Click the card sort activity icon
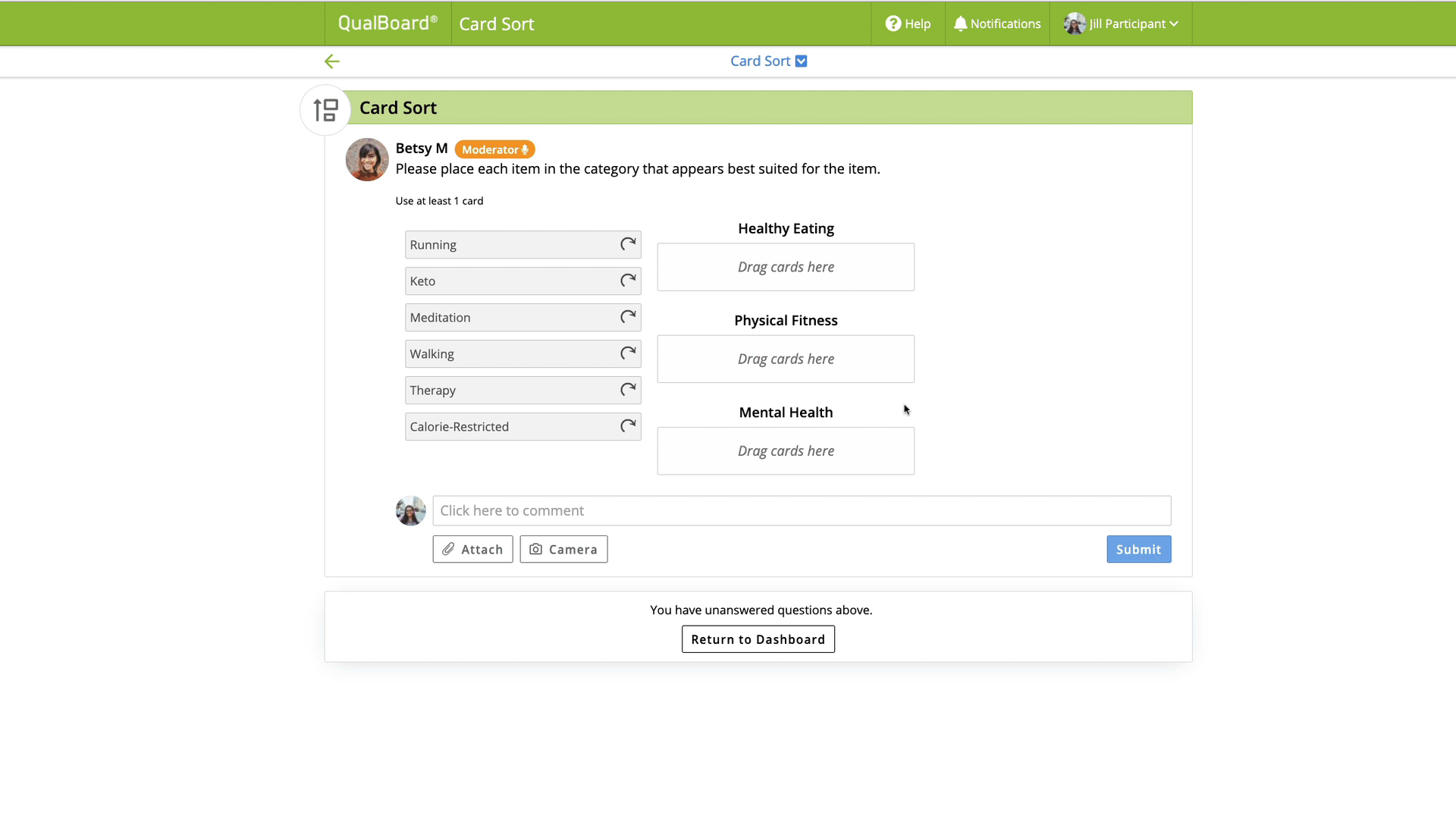Viewport: 1456px width, 819px height. [325, 110]
